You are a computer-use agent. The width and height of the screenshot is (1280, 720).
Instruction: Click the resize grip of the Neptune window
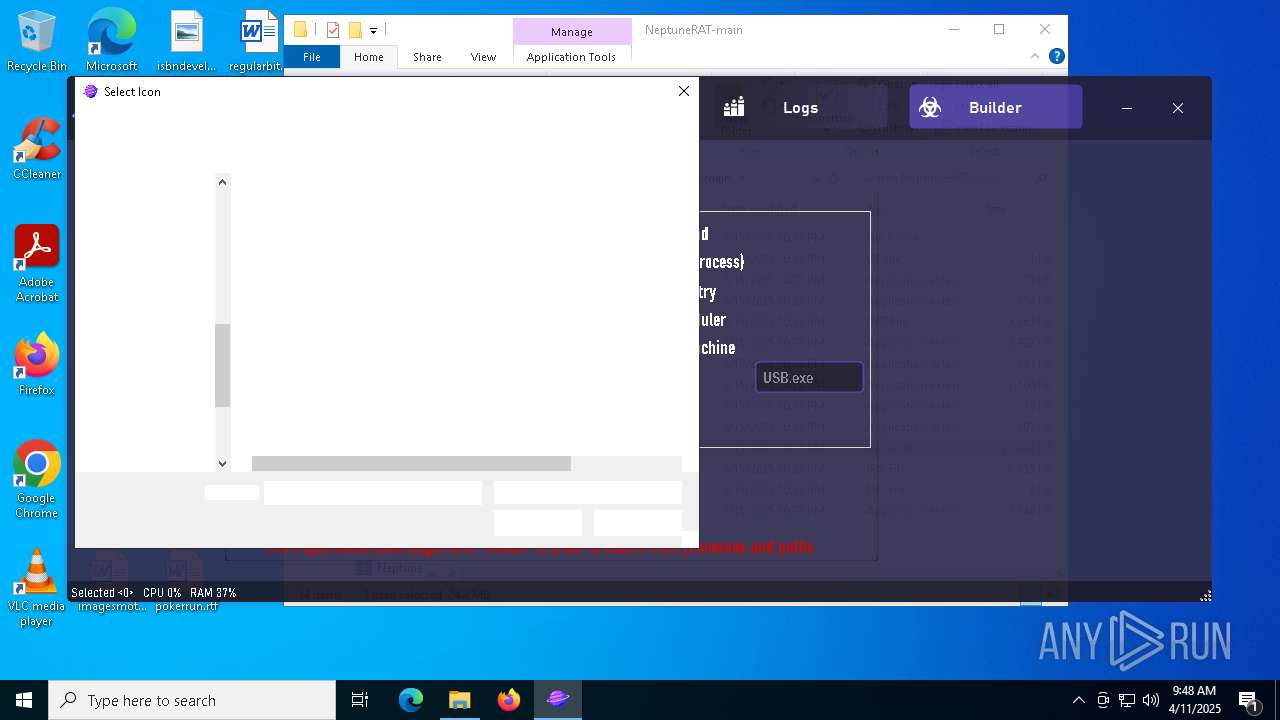[x=1206, y=595]
